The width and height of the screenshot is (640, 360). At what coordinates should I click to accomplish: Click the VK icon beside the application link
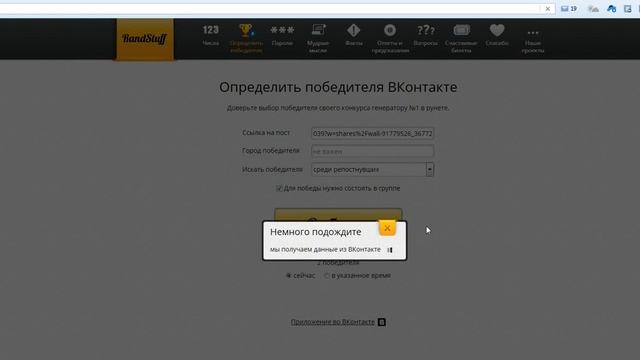tap(382, 322)
